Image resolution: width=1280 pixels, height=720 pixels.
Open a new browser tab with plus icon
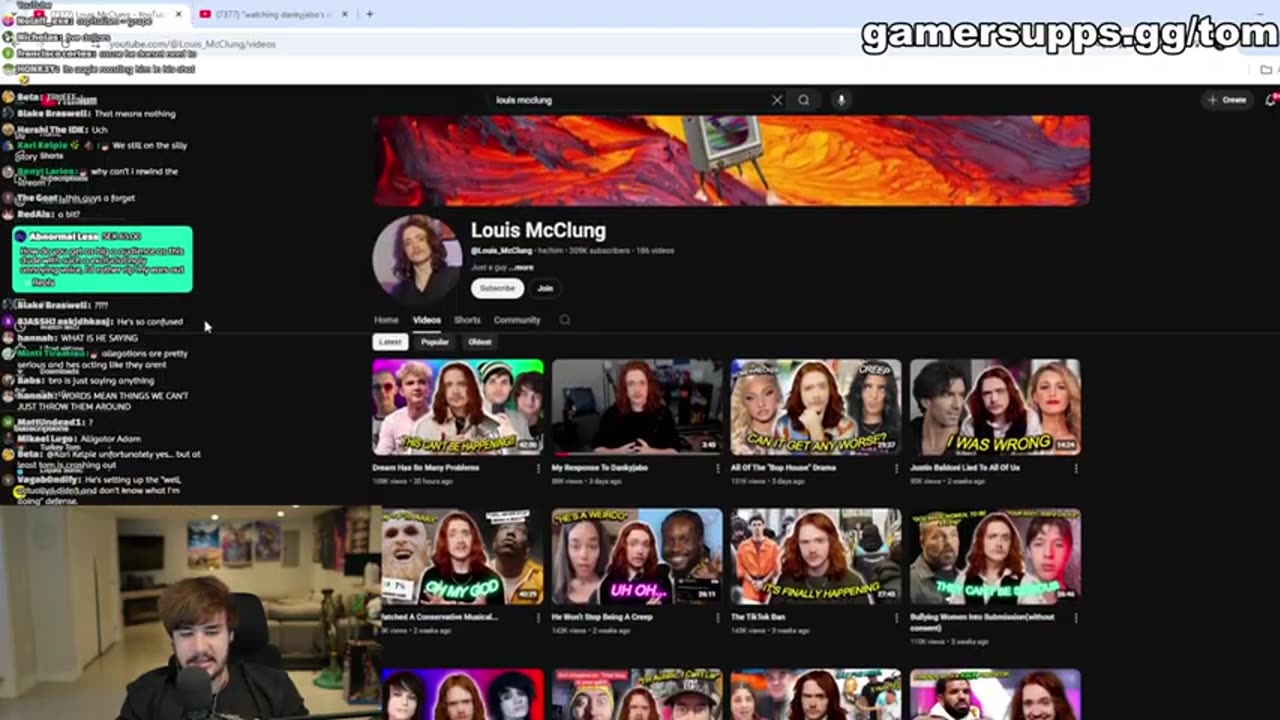click(369, 14)
